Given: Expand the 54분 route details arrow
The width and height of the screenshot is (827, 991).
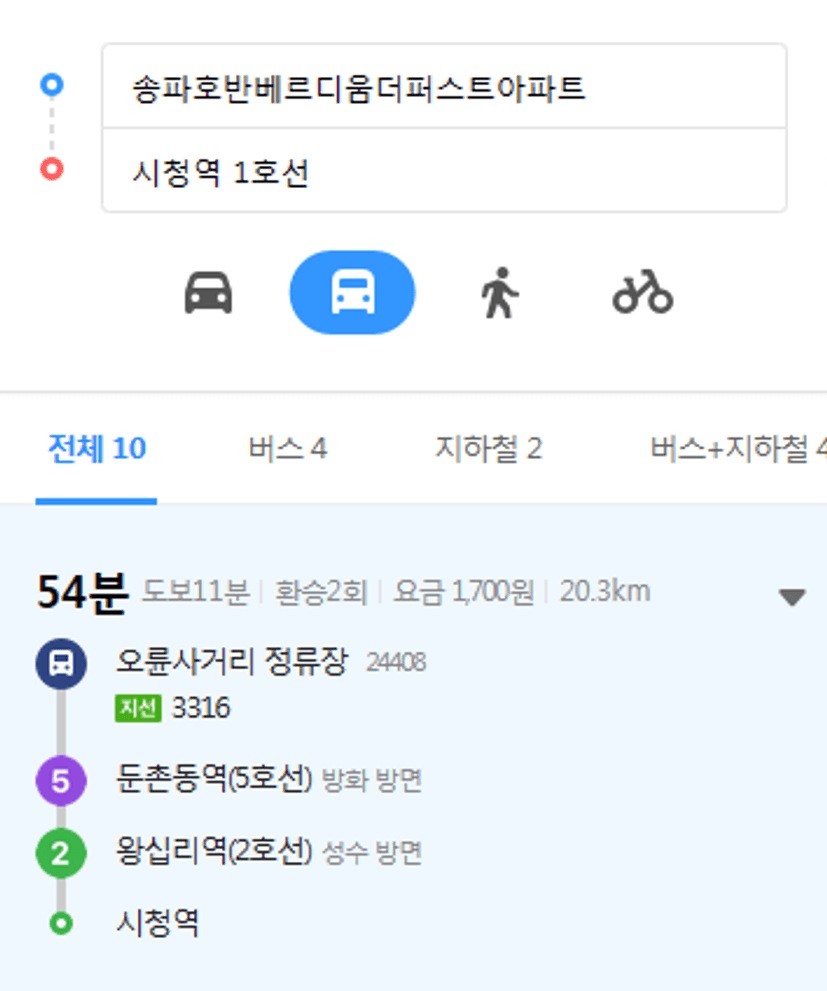Looking at the screenshot, I should (792, 597).
